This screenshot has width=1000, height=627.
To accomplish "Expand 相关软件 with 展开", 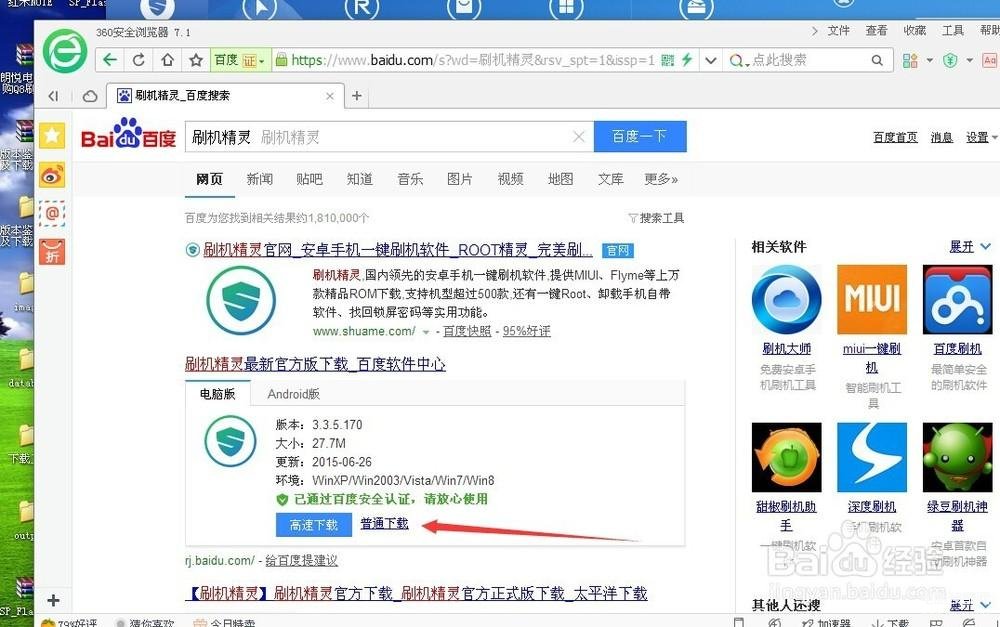I will [x=970, y=246].
